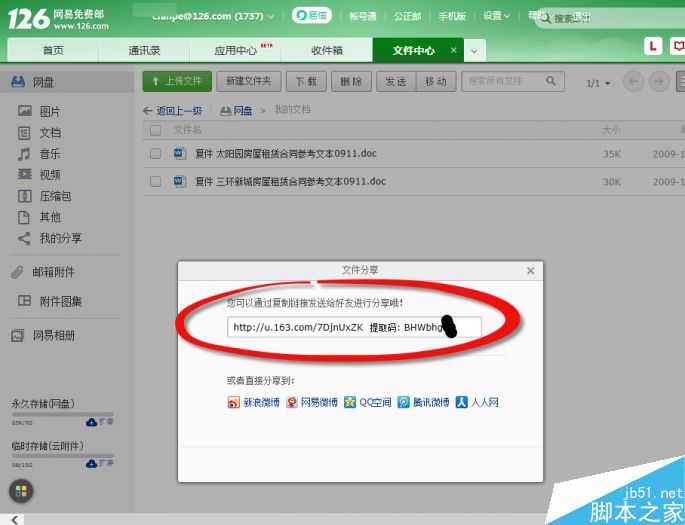Check the box for 太阳园房屋租赁合同 file

click(155, 154)
